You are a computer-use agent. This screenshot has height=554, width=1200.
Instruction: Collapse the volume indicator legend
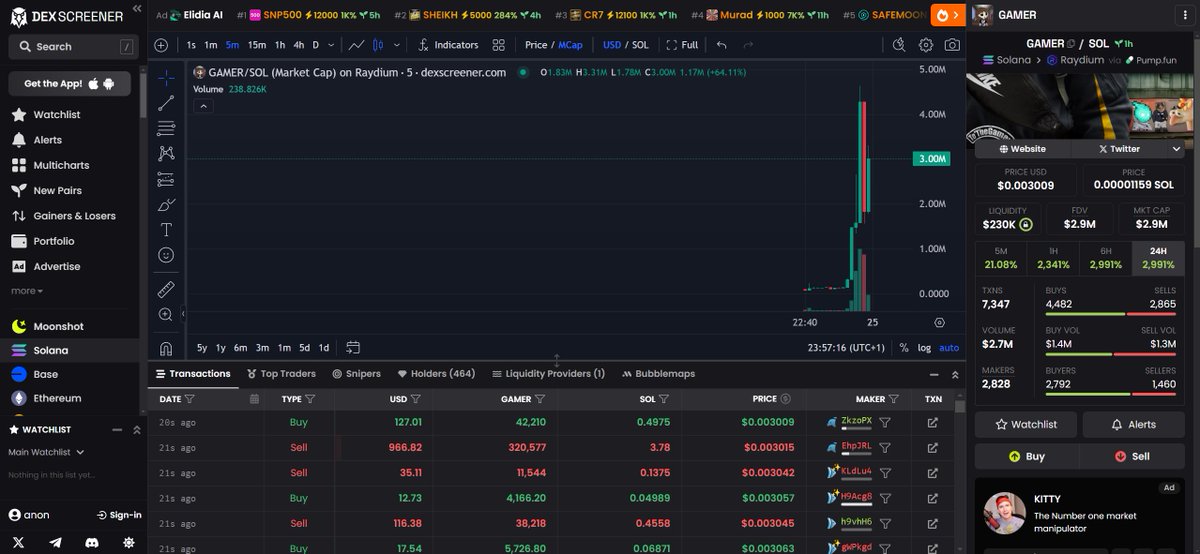[201, 106]
